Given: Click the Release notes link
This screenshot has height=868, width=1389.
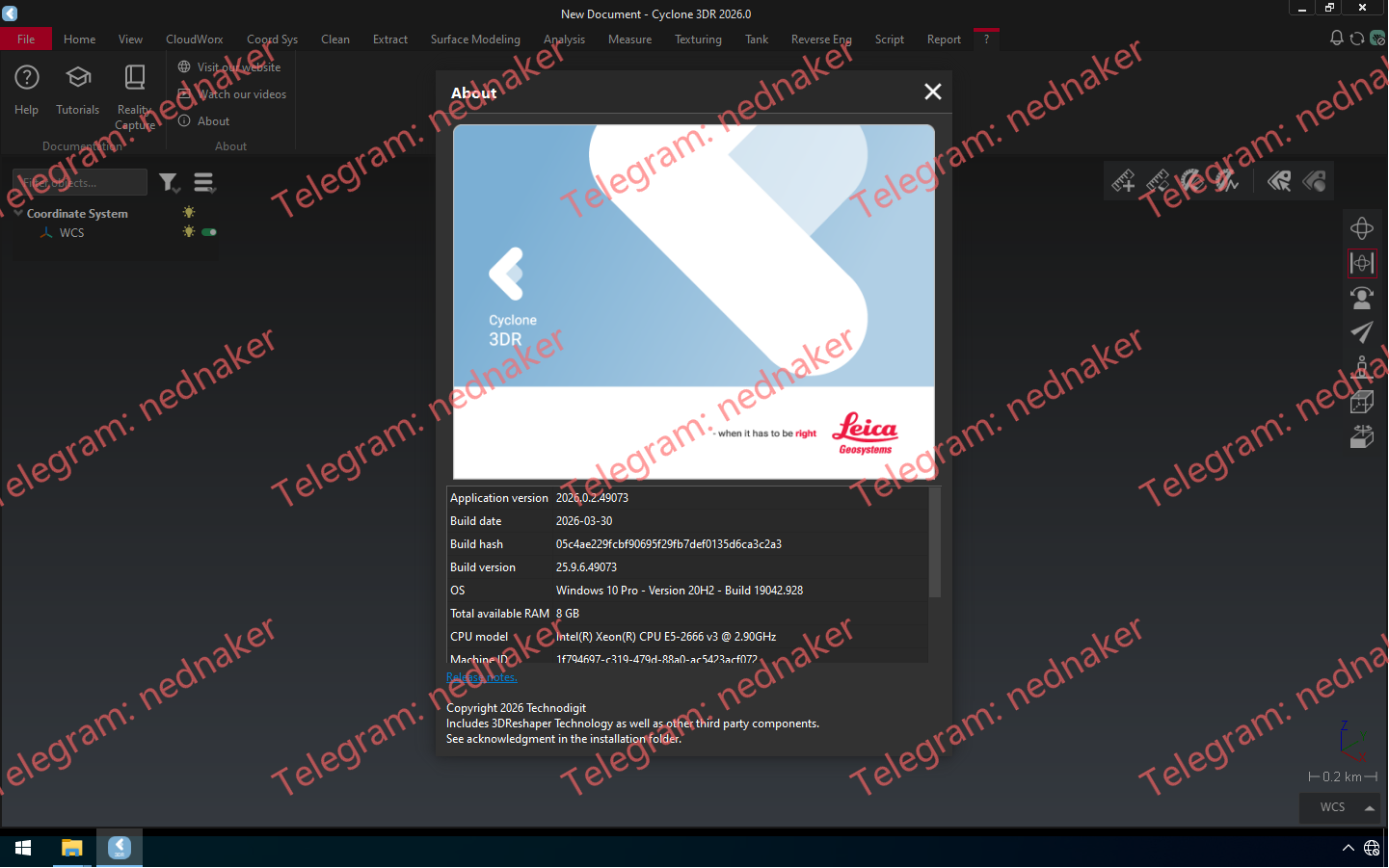Looking at the screenshot, I should 481,676.
